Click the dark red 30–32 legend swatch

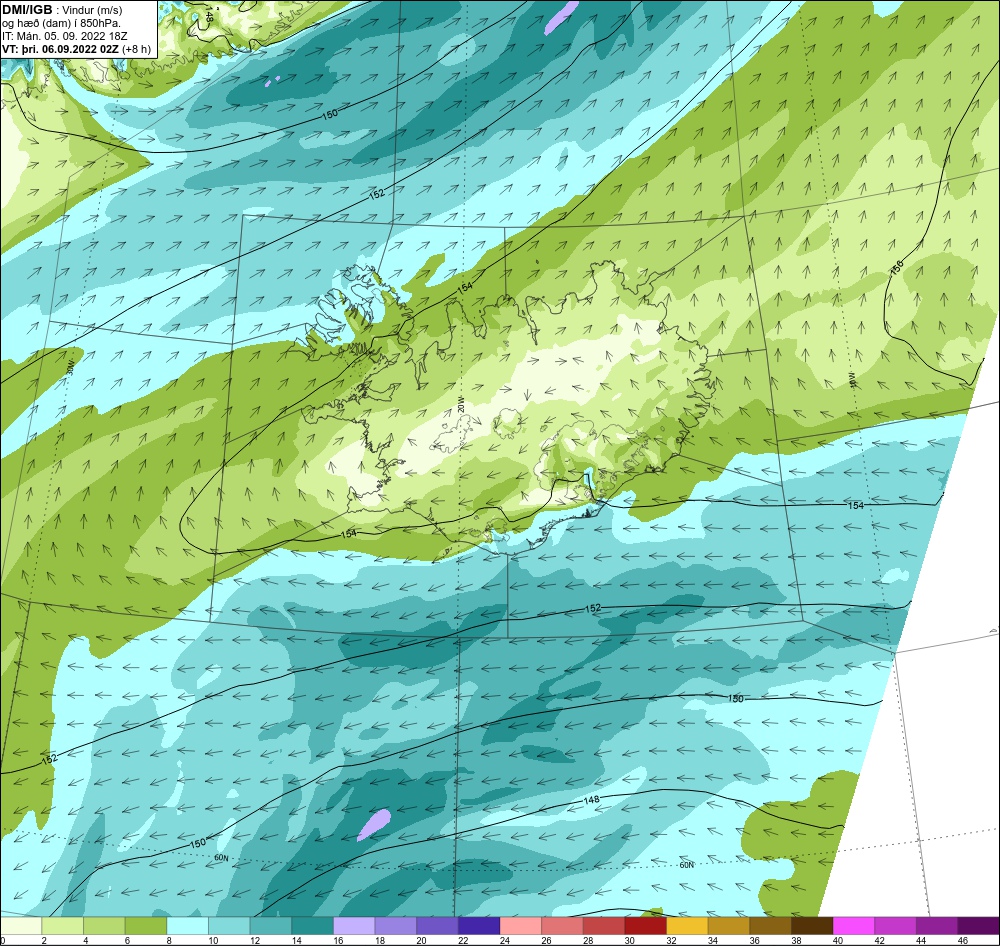pyautogui.click(x=645, y=926)
